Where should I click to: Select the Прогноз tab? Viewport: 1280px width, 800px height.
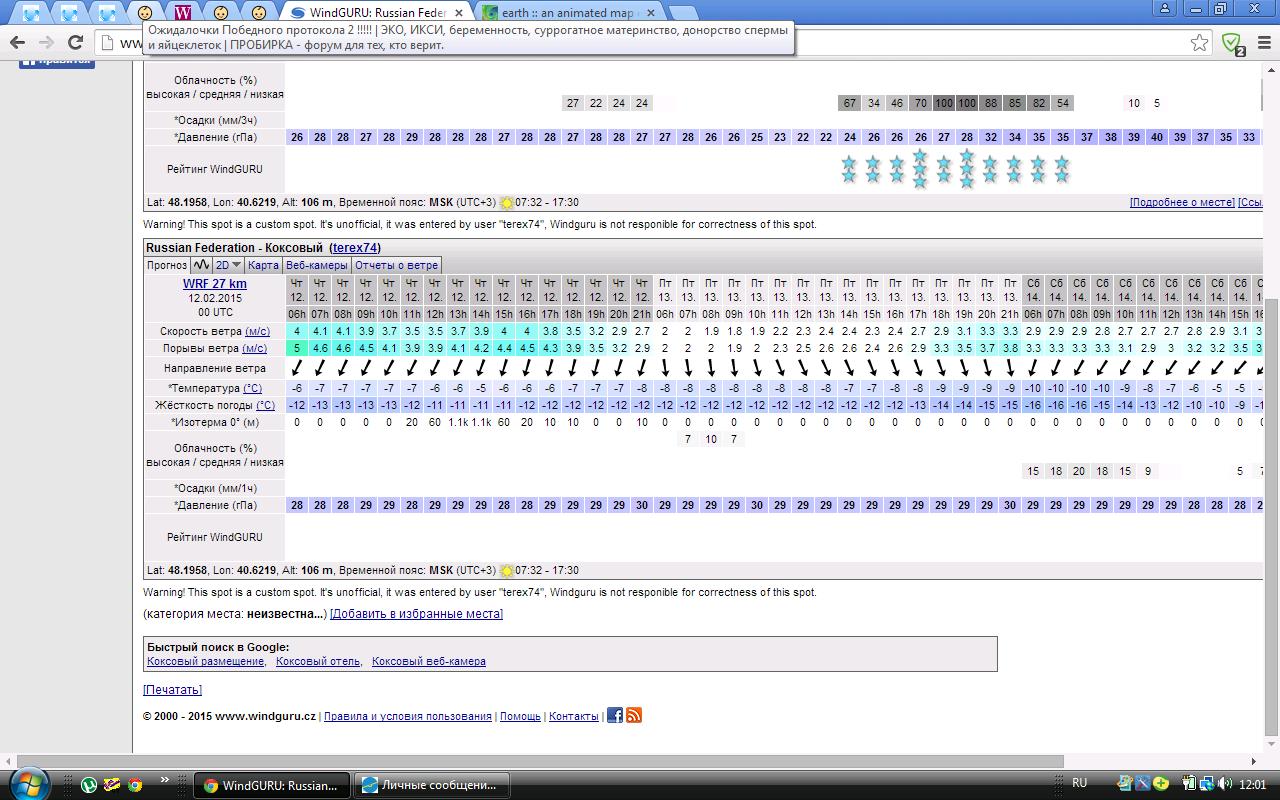[167, 265]
